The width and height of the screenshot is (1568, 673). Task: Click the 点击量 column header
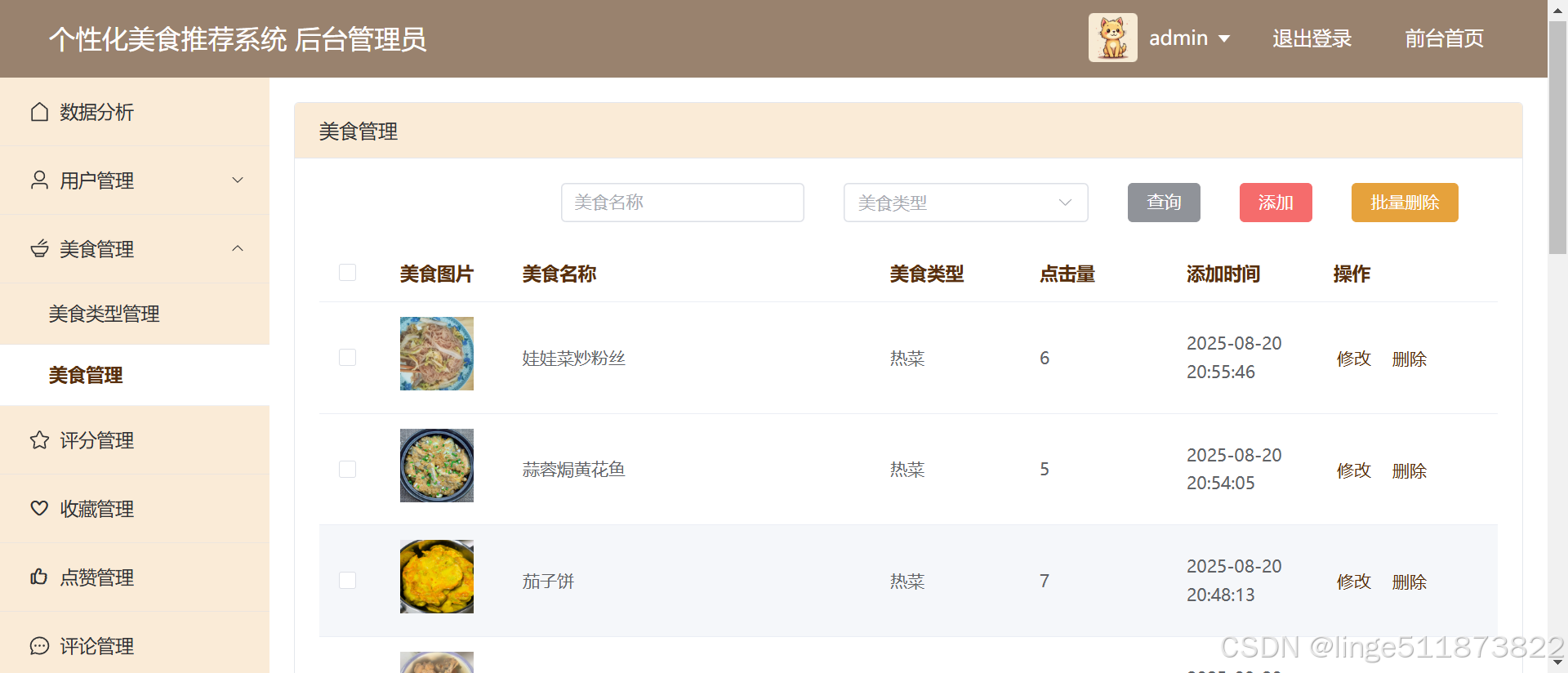1067,274
